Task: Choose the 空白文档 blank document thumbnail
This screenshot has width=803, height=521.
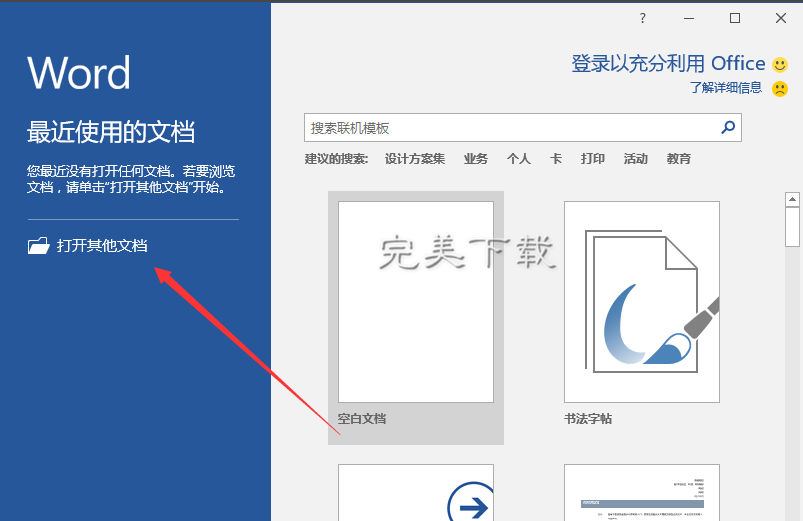Action: (416, 302)
